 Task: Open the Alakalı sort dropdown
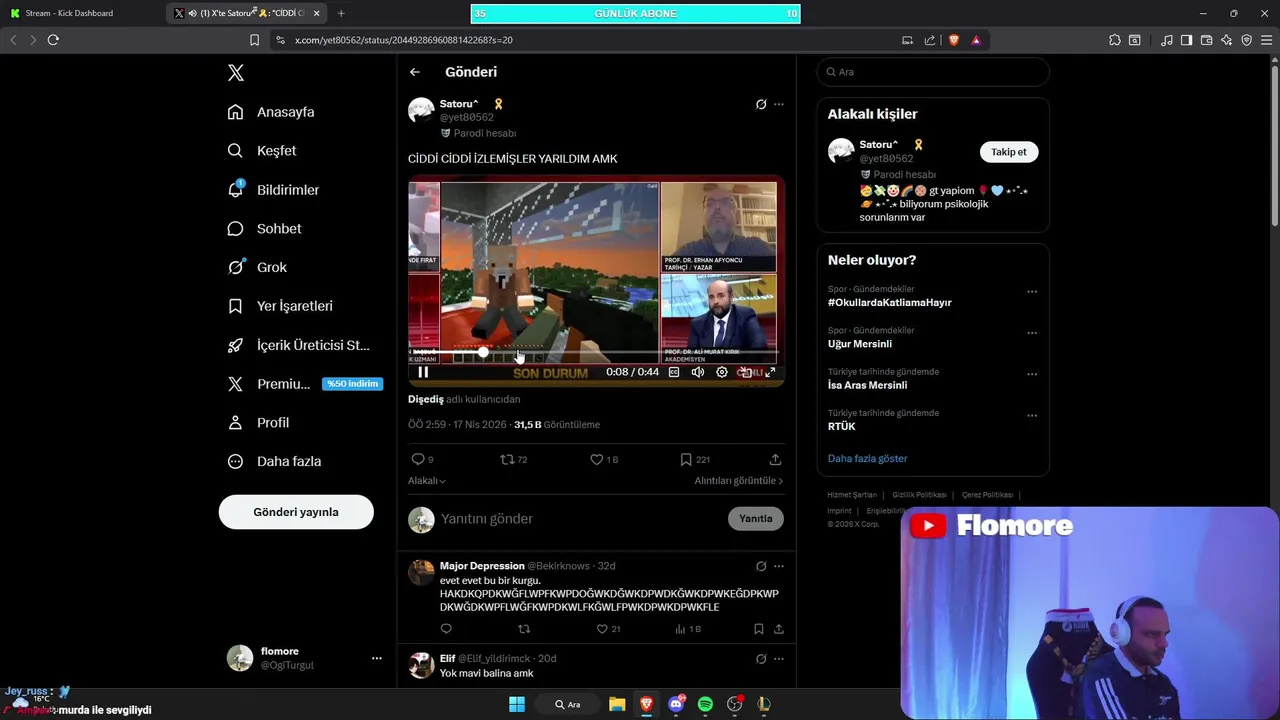point(427,481)
